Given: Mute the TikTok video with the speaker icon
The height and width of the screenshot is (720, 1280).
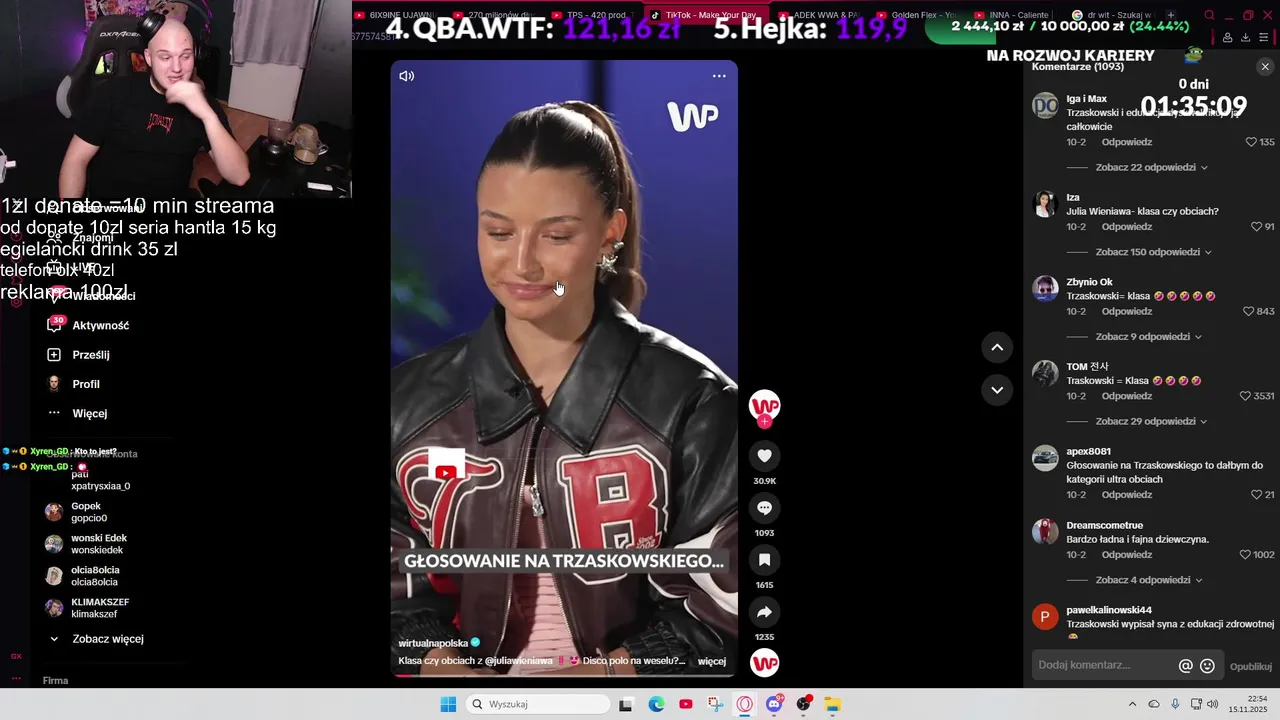Looking at the screenshot, I should point(407,76).
